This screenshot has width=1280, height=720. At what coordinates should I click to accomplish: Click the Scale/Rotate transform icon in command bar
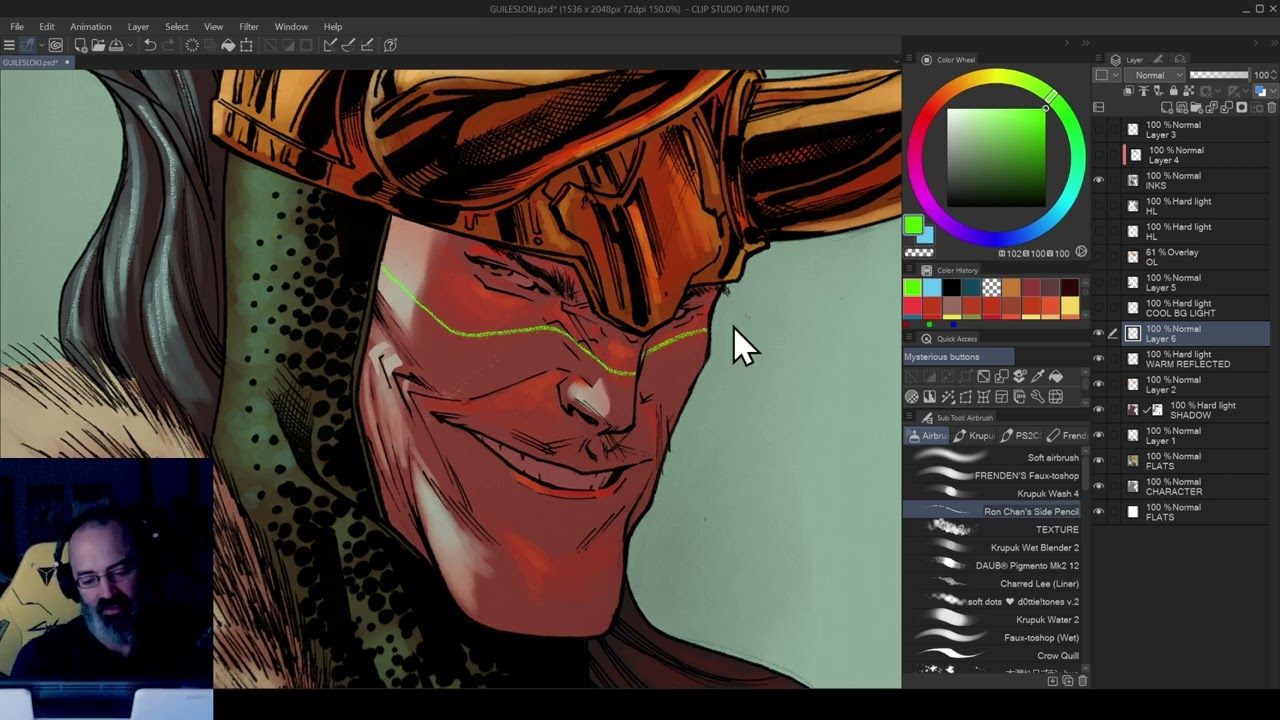[x=246, y=45]
